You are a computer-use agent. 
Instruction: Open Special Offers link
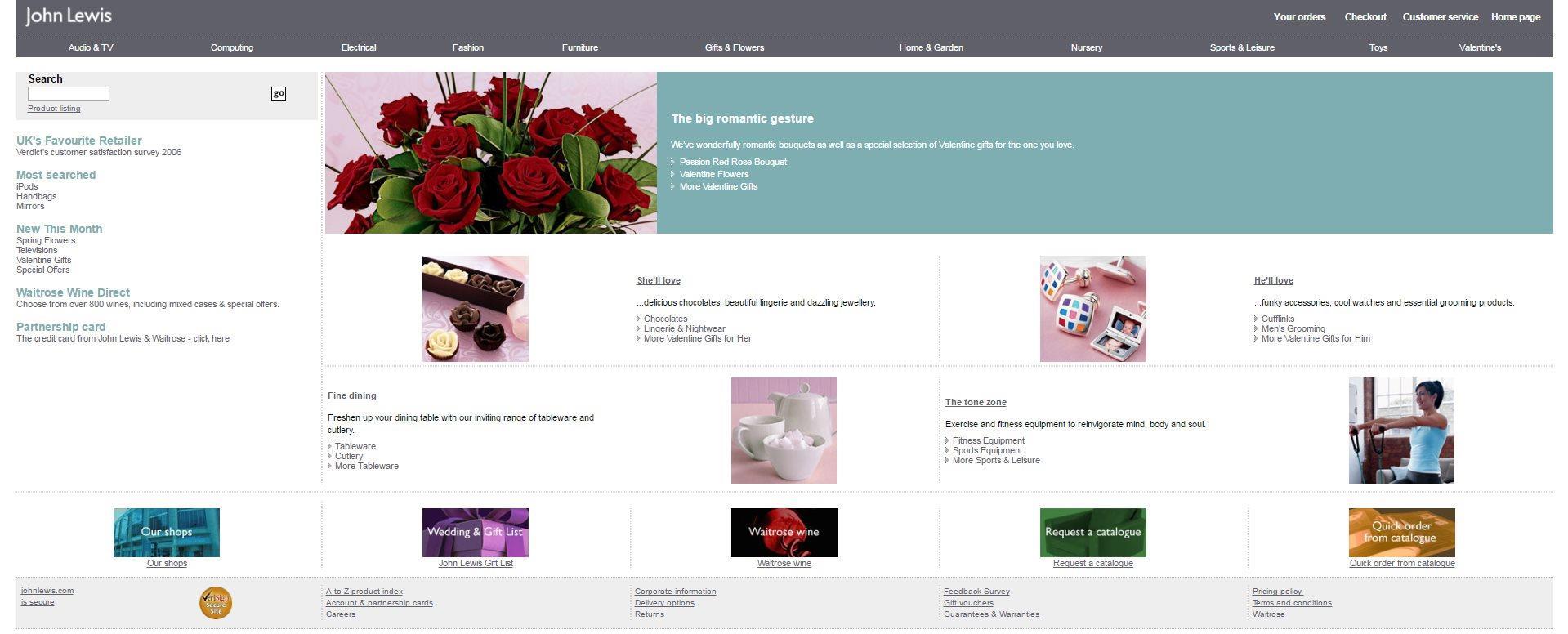[43, 270]
